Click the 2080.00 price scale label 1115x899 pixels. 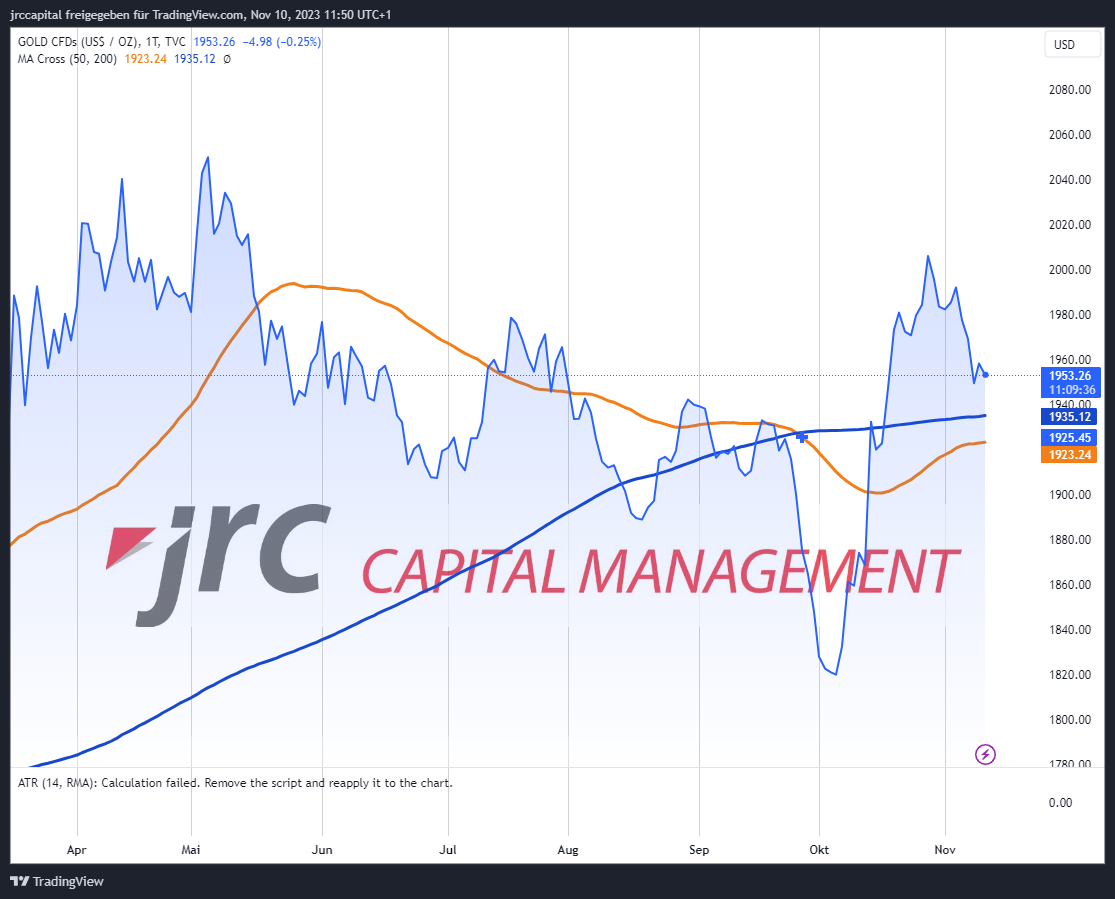[x=1070, y=90]
